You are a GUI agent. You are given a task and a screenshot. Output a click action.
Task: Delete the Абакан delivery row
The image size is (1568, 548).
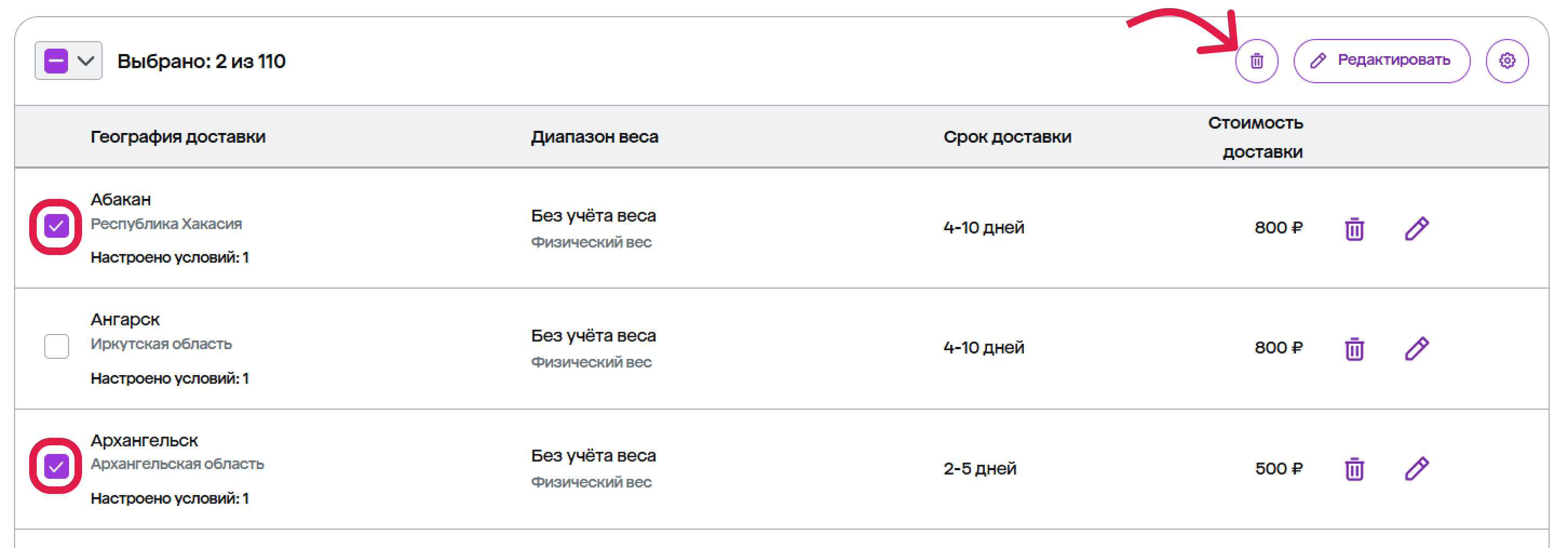1354,229
